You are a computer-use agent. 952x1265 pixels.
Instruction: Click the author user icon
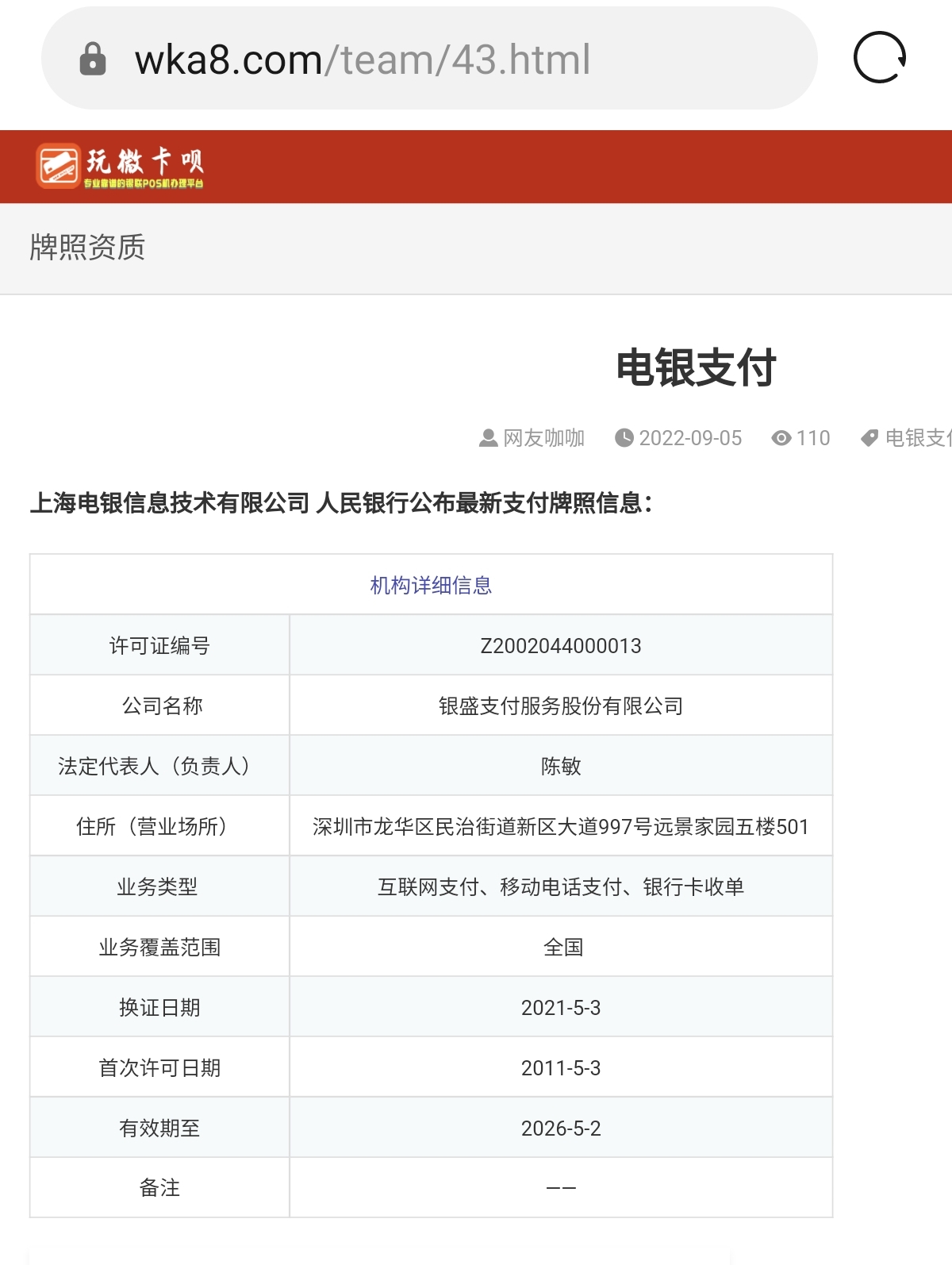point(488,438)
